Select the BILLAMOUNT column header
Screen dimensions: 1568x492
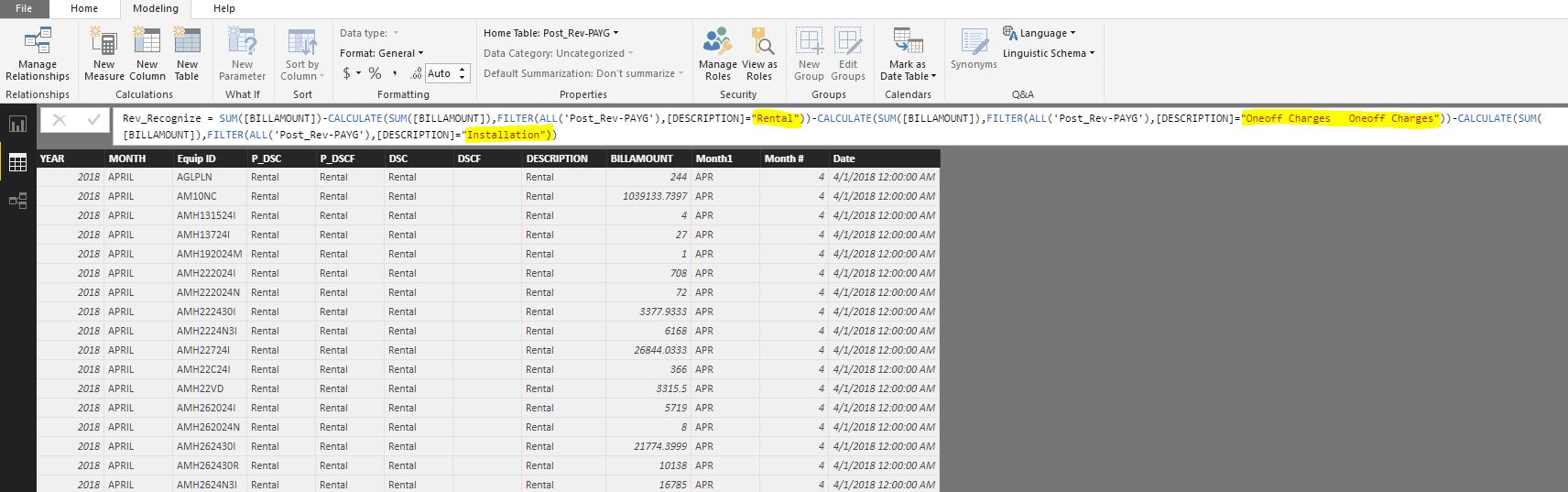pyautogui.click(x=648, y=159)
